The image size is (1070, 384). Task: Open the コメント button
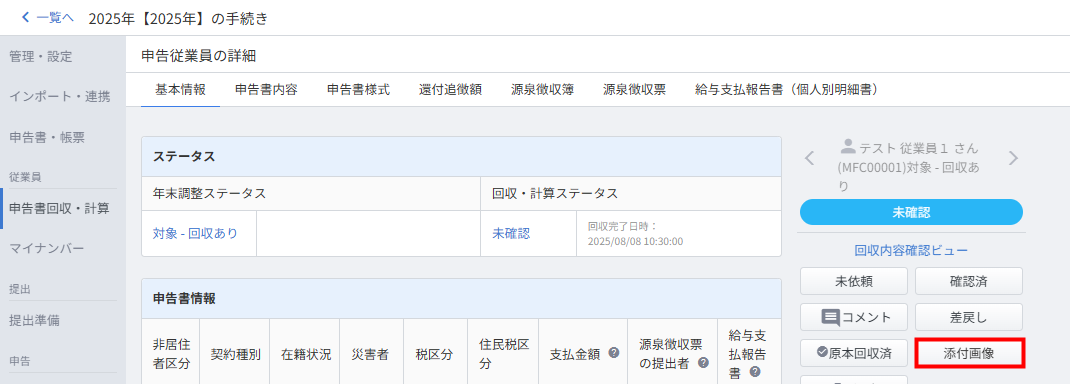(854, 316)
